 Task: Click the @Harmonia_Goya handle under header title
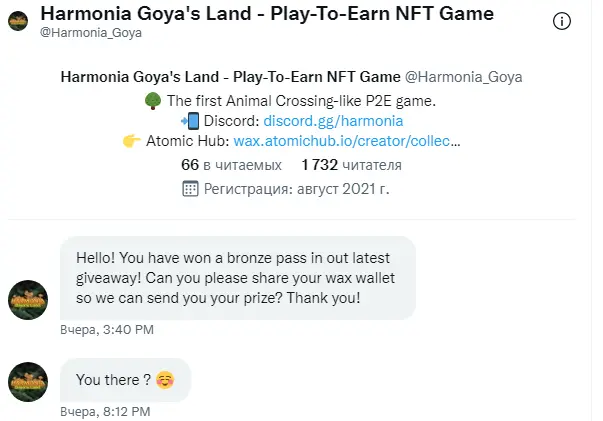pos(91,33)
